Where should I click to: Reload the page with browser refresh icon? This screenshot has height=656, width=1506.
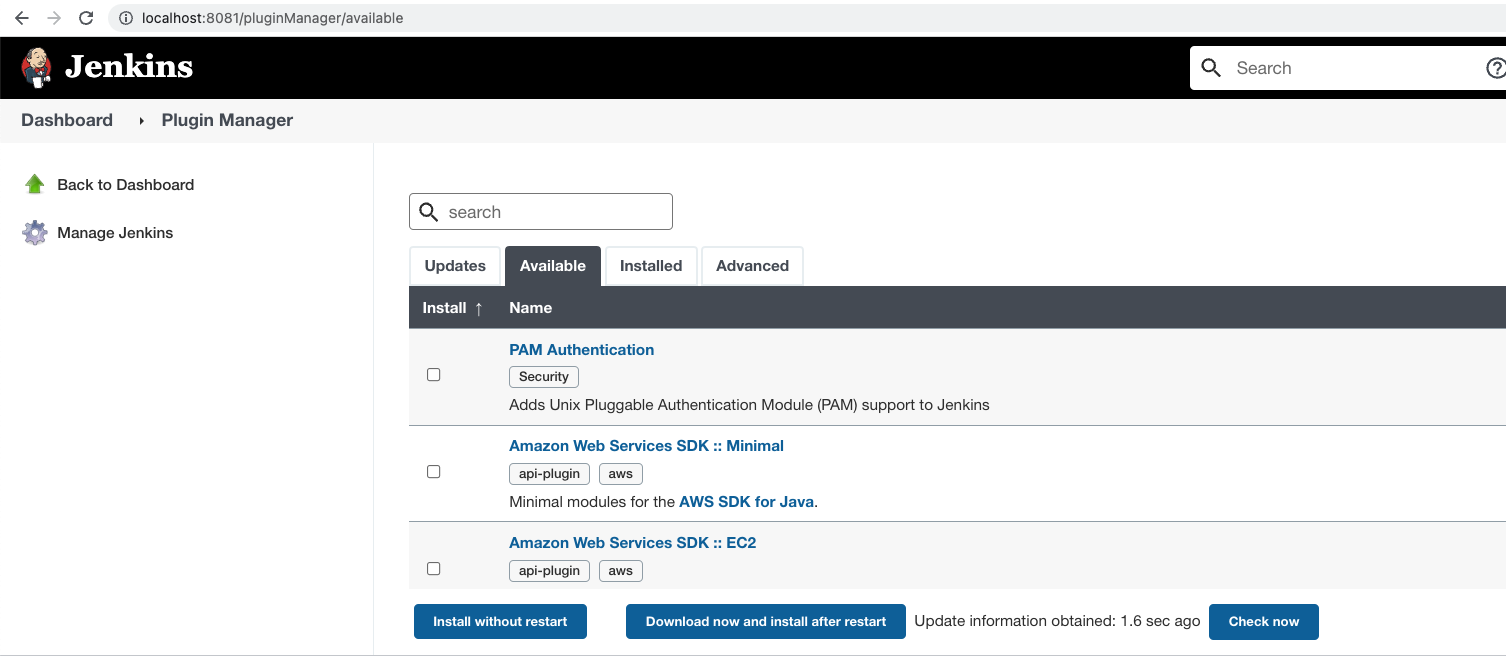tap(86, 18)
